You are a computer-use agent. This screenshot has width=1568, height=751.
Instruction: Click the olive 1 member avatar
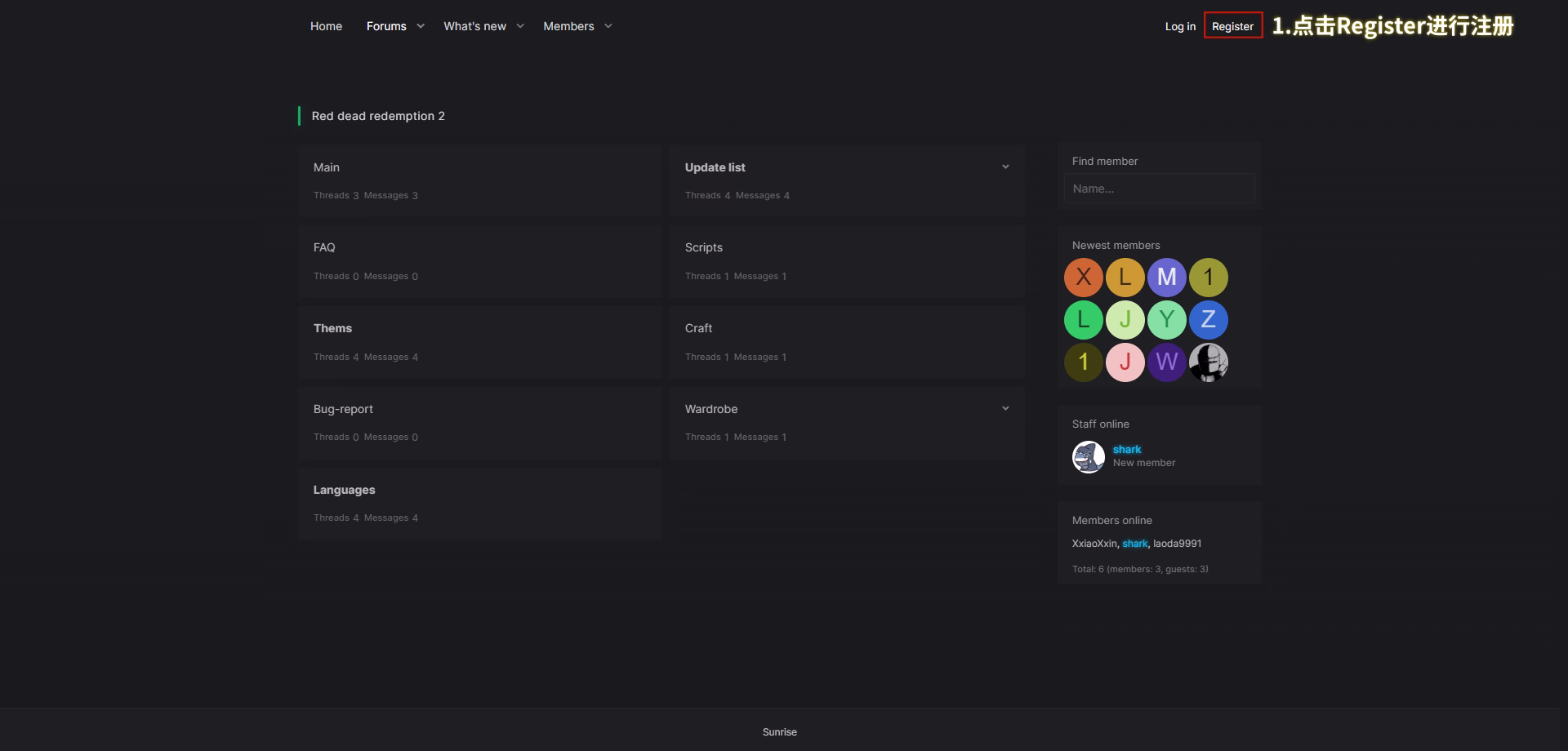(1208, 278)
